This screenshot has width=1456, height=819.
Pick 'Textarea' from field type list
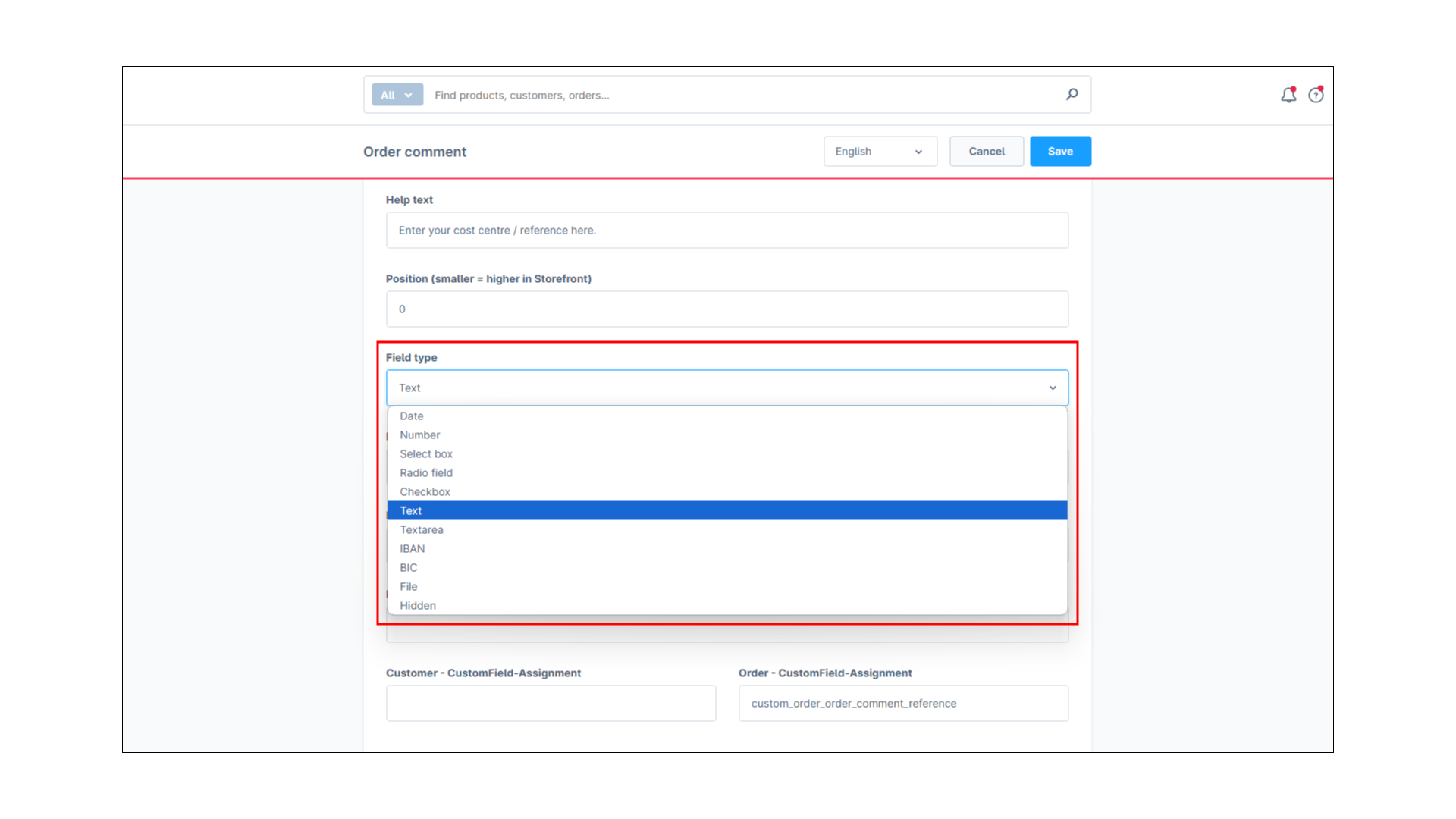(x=422, y=530)
